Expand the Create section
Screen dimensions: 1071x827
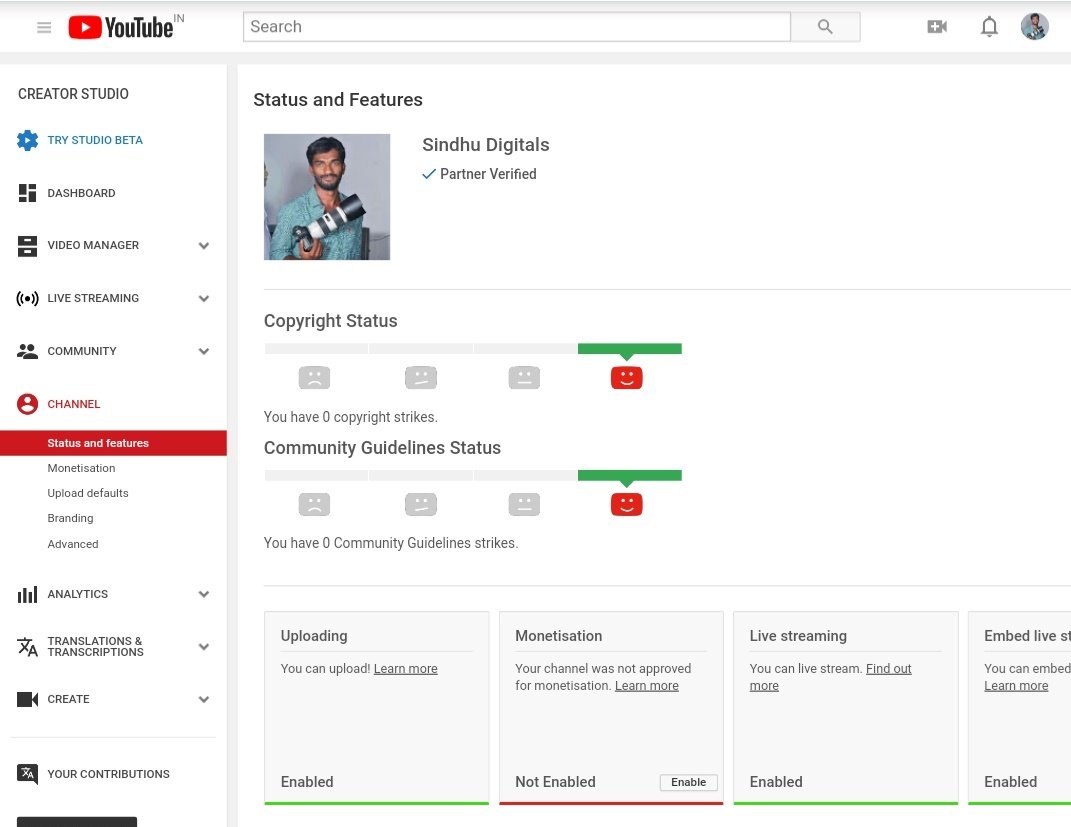coord(204,699)
